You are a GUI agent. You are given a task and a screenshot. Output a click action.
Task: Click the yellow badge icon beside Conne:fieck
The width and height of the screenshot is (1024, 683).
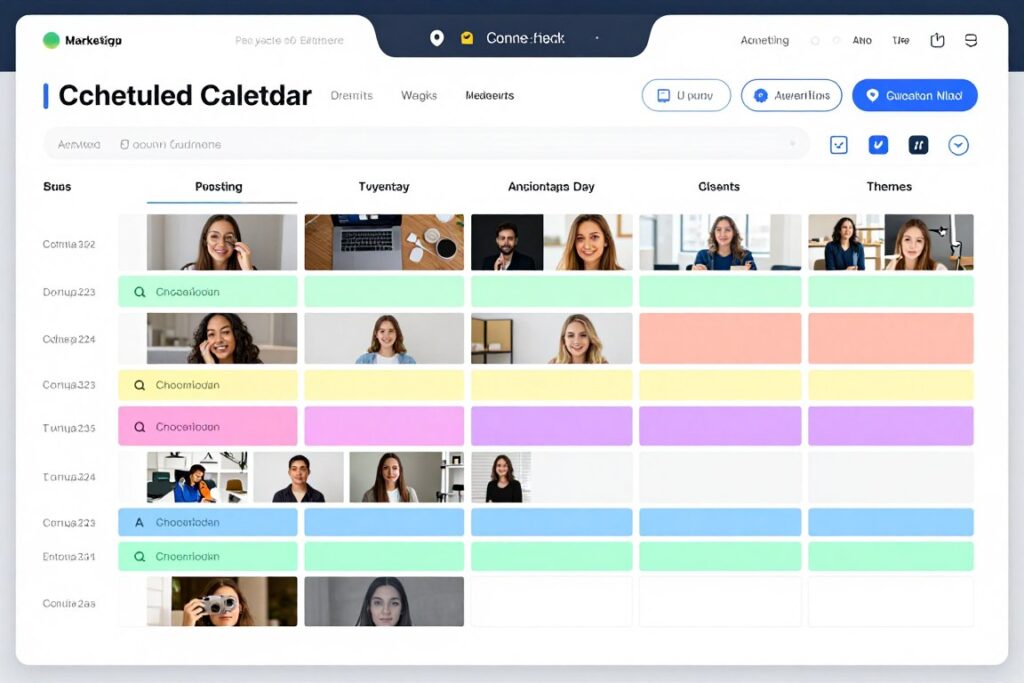point(467,38)
